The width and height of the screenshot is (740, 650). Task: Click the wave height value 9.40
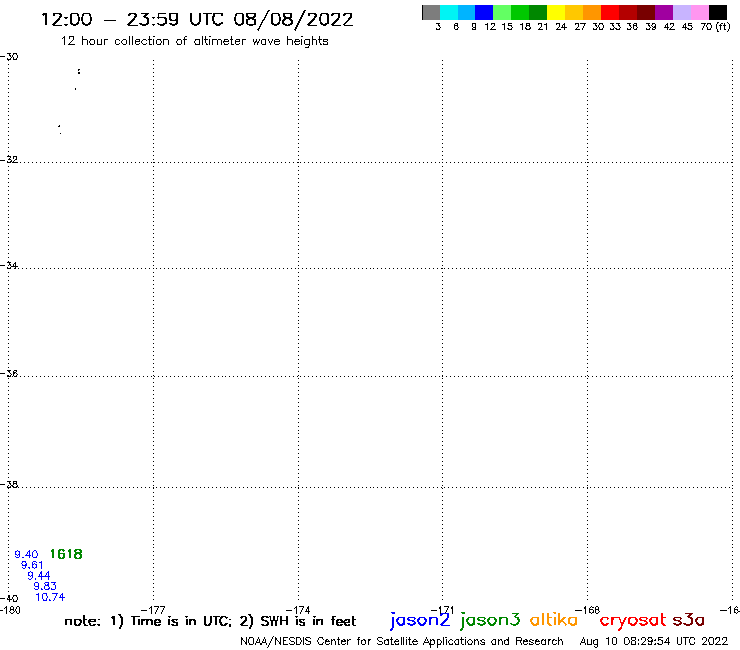(x=26, y=554)
